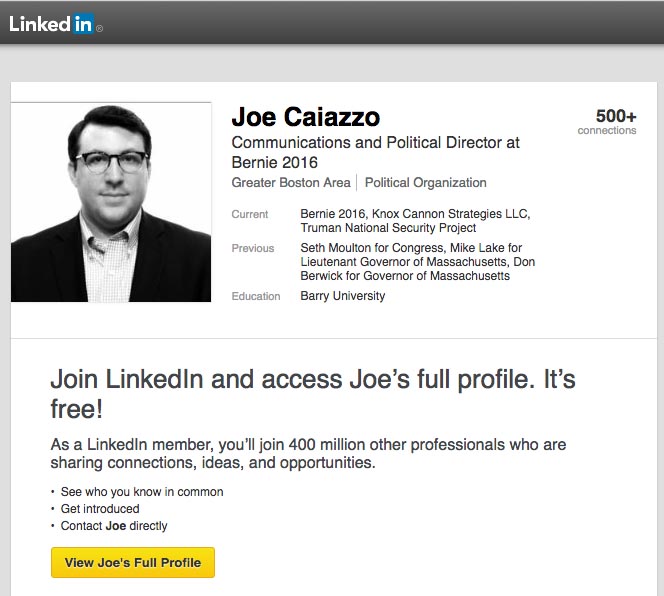Click the Previous label in the profile summary
This screenshot has width=664, height=596.
point(252,248)
